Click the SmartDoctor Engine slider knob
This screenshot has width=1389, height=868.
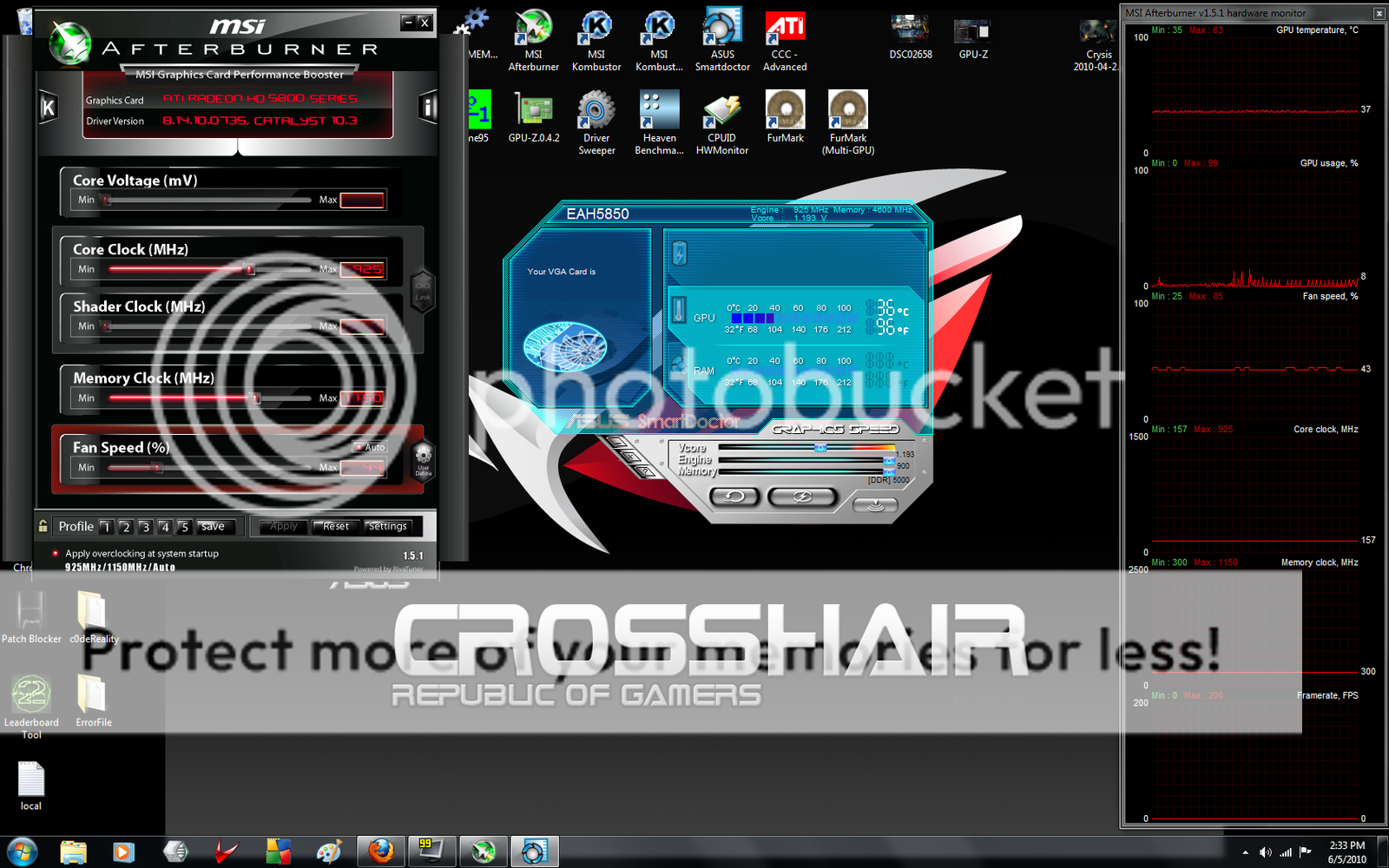tap(888, 460)
